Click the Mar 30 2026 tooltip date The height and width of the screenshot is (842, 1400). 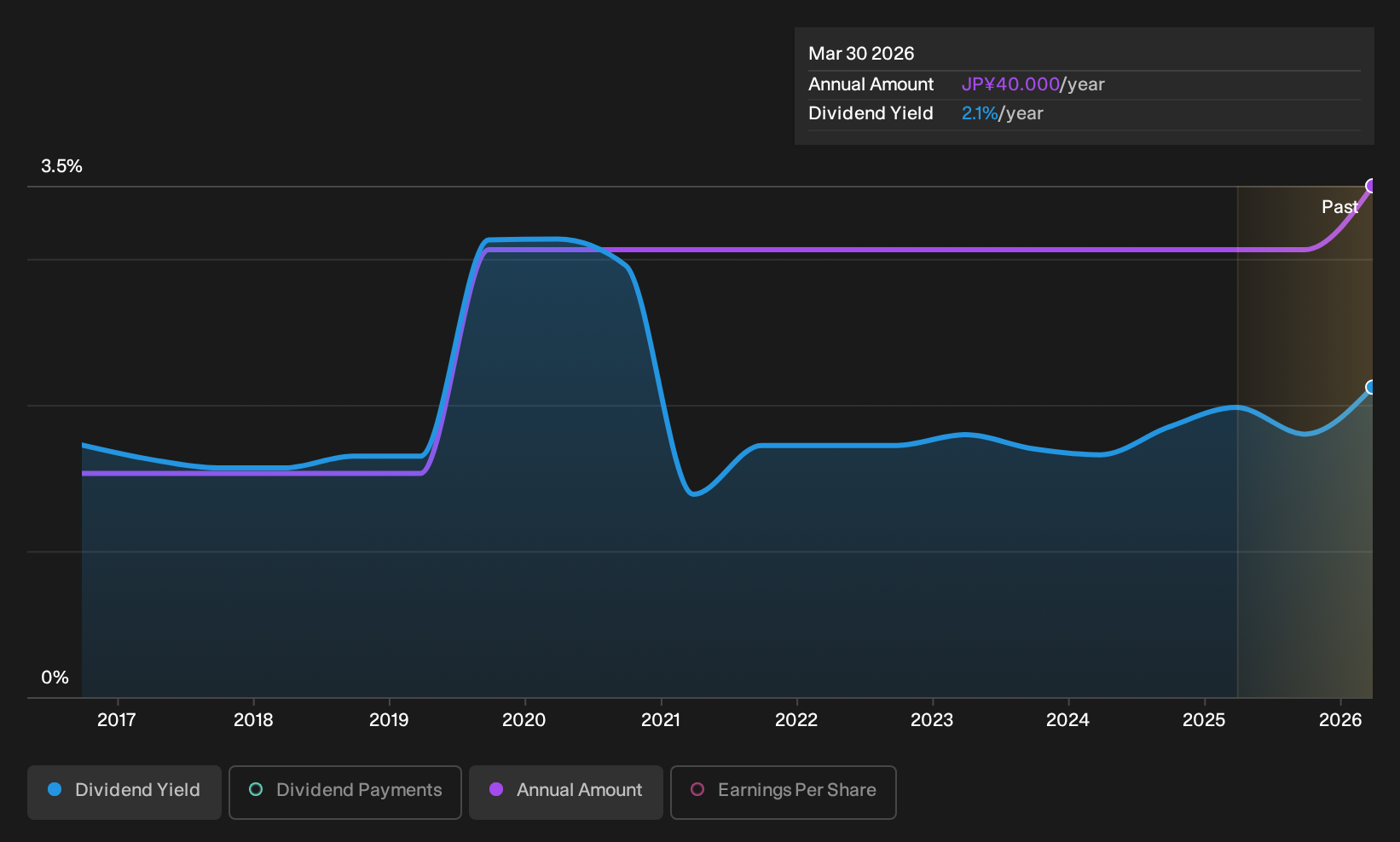(861, 54)
